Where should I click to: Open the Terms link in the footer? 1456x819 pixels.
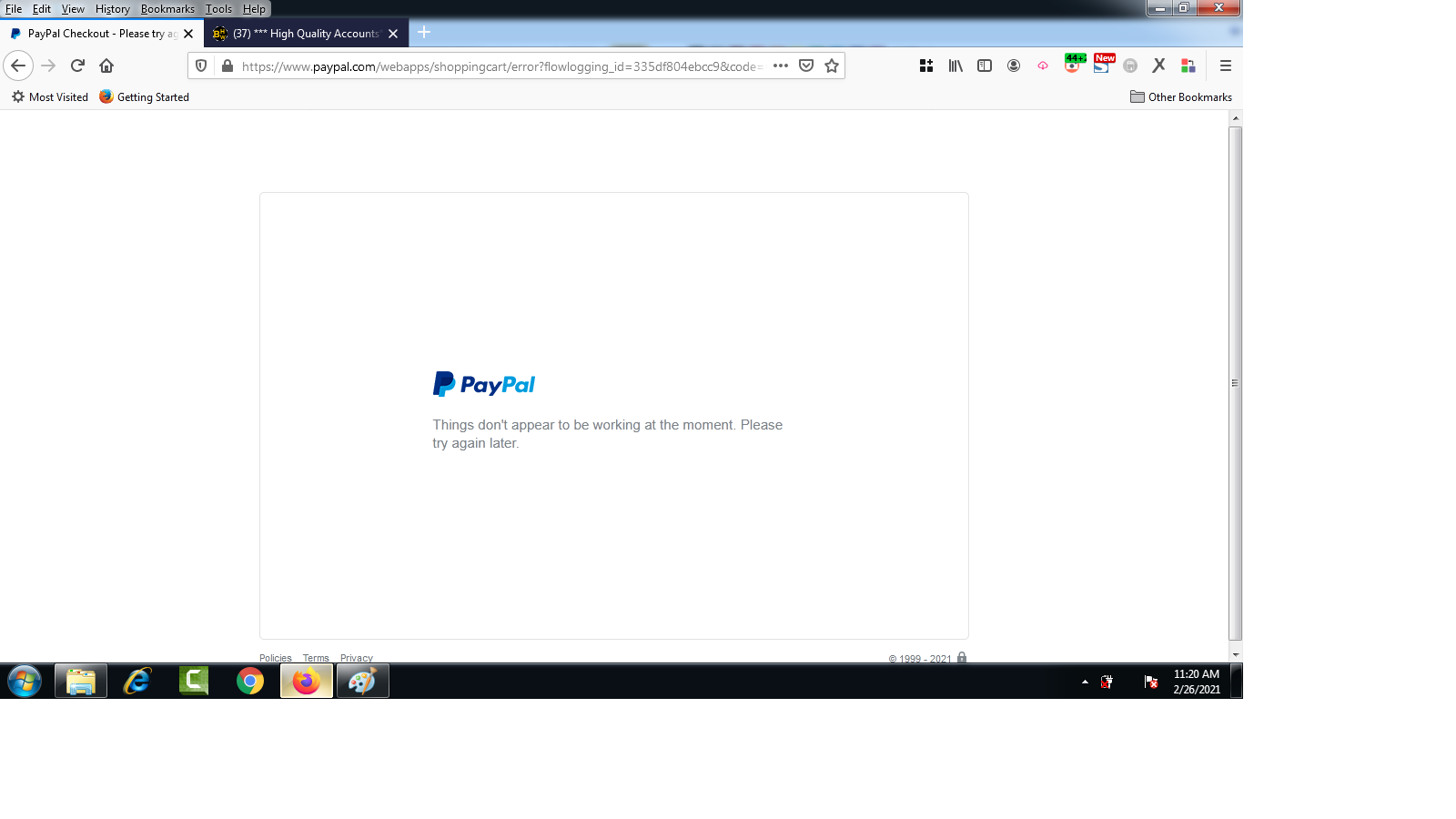316,658
